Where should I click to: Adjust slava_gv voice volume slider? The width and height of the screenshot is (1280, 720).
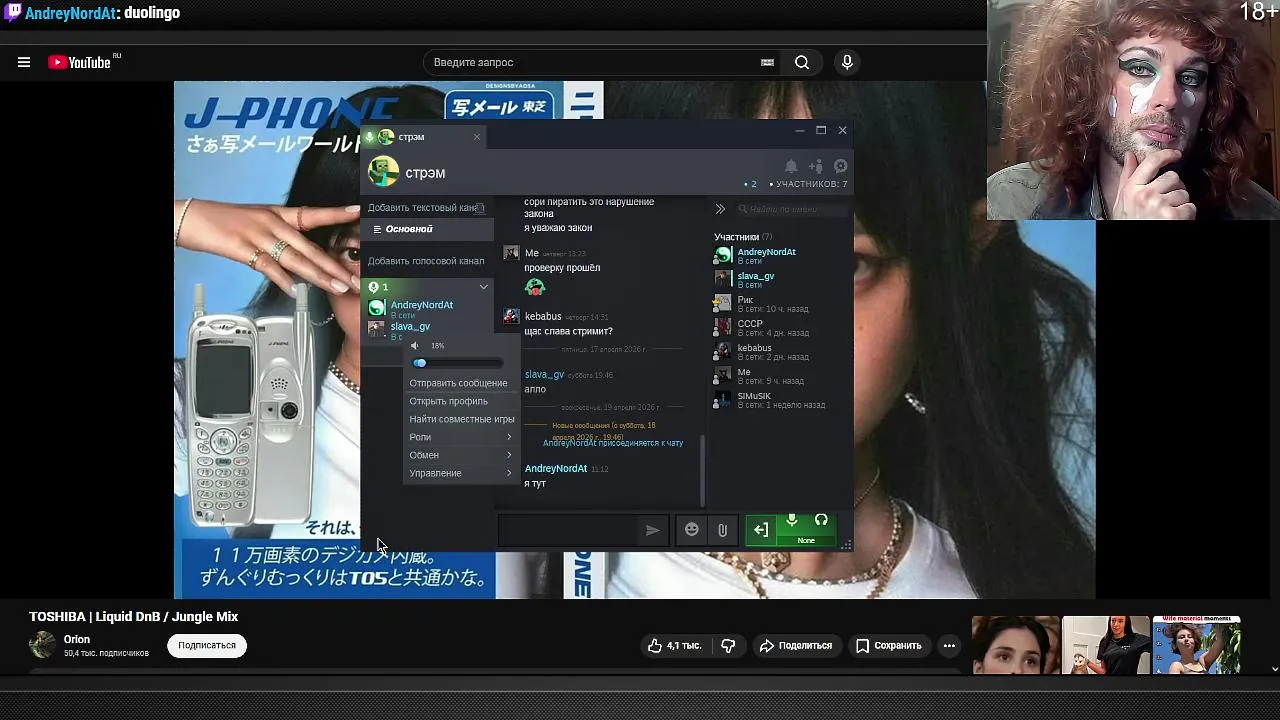pos(457,363)
